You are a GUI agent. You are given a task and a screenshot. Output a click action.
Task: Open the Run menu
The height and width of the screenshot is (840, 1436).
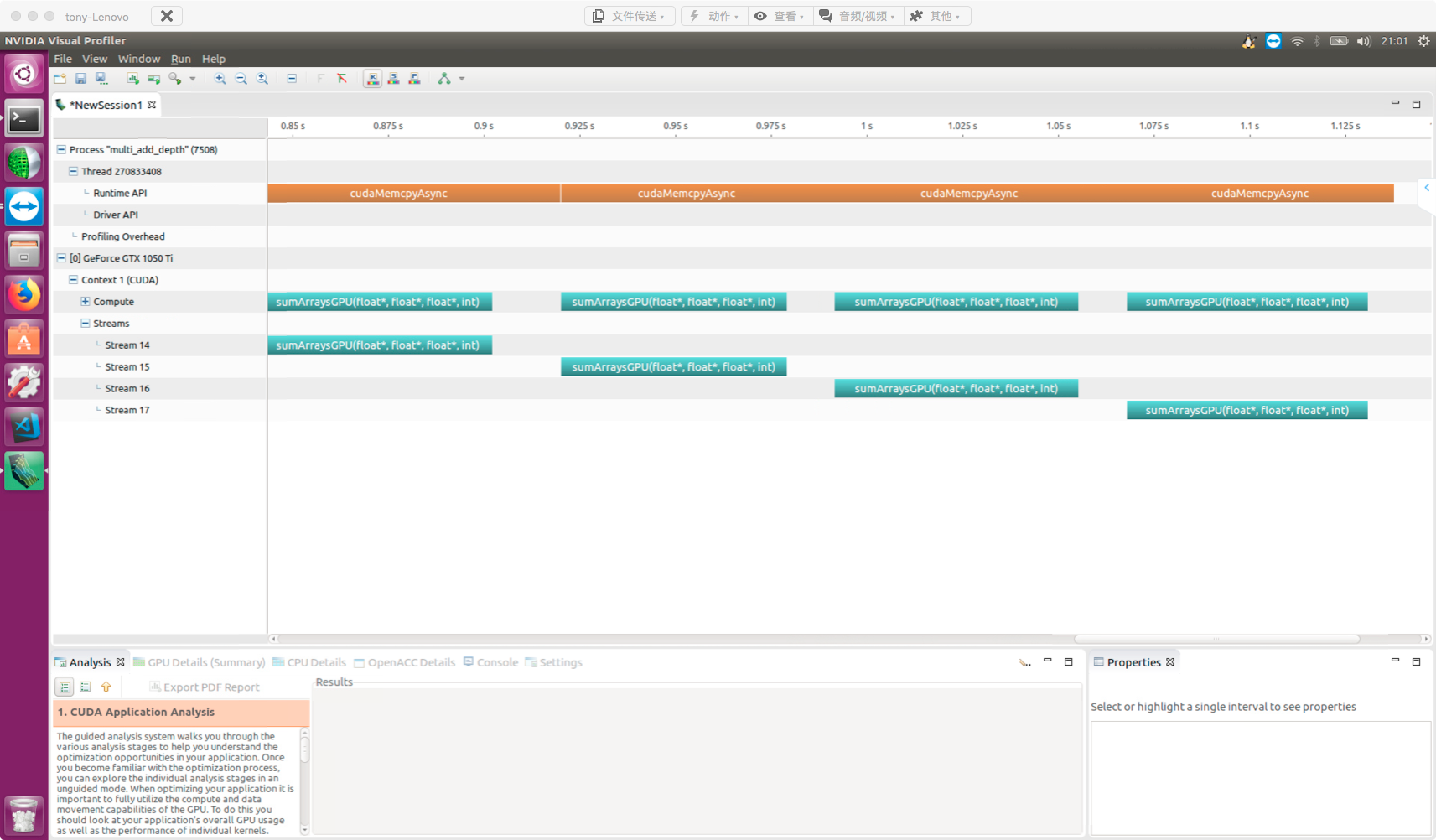(x=180, y=59)
